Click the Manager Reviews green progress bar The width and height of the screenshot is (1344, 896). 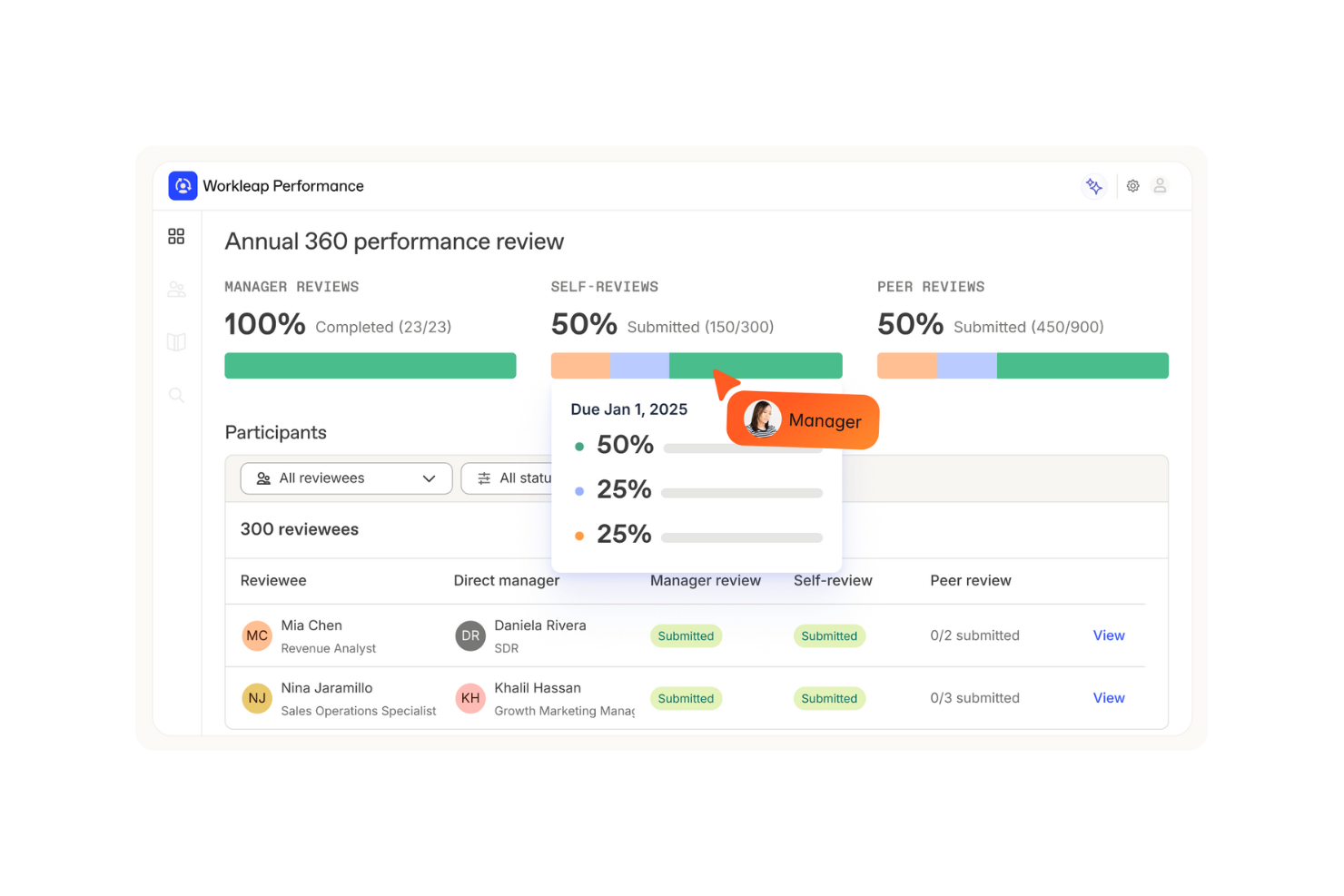click(370, 365)
